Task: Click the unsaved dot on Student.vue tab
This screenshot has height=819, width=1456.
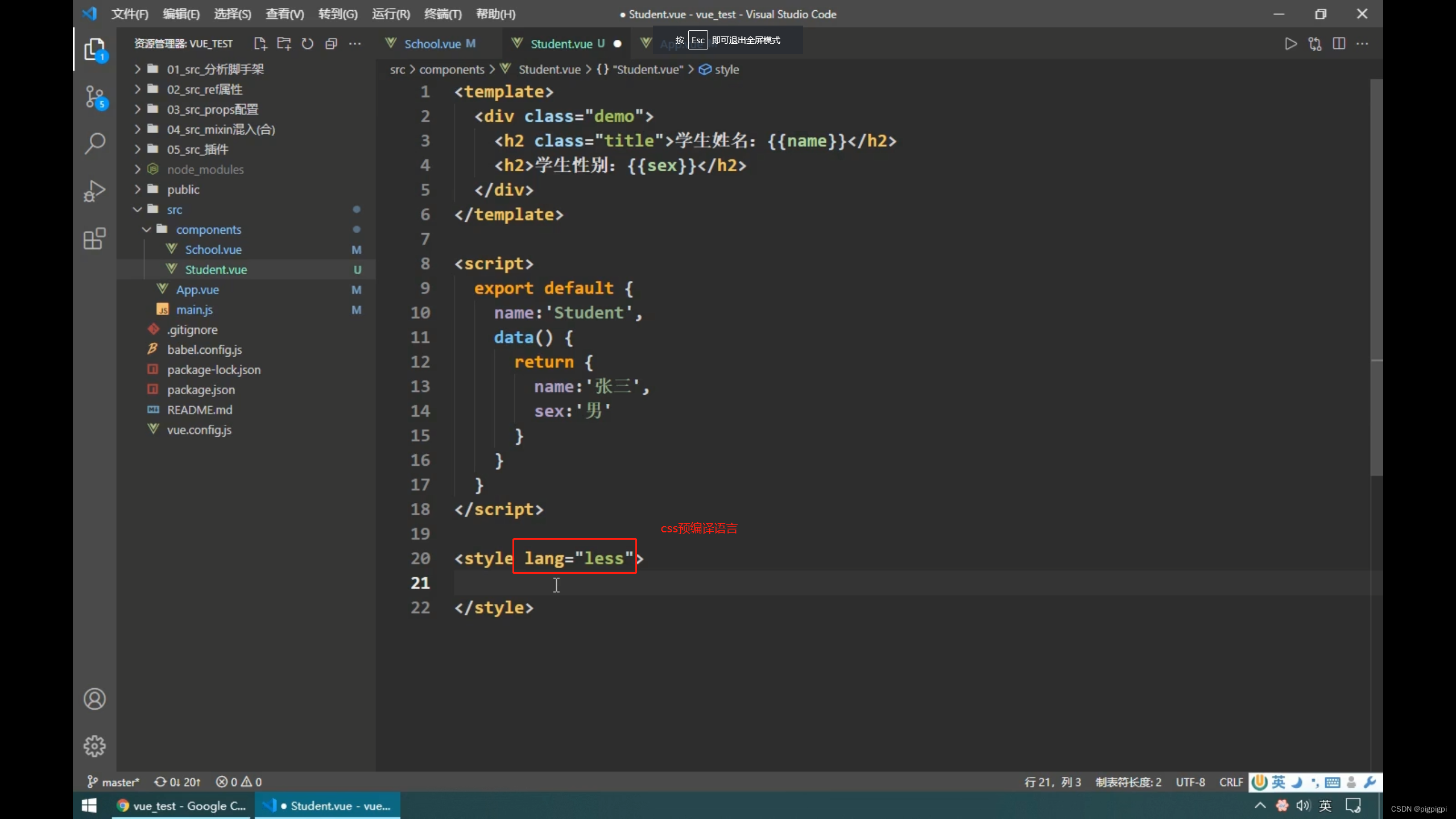Action: click(x=618, y=44)
